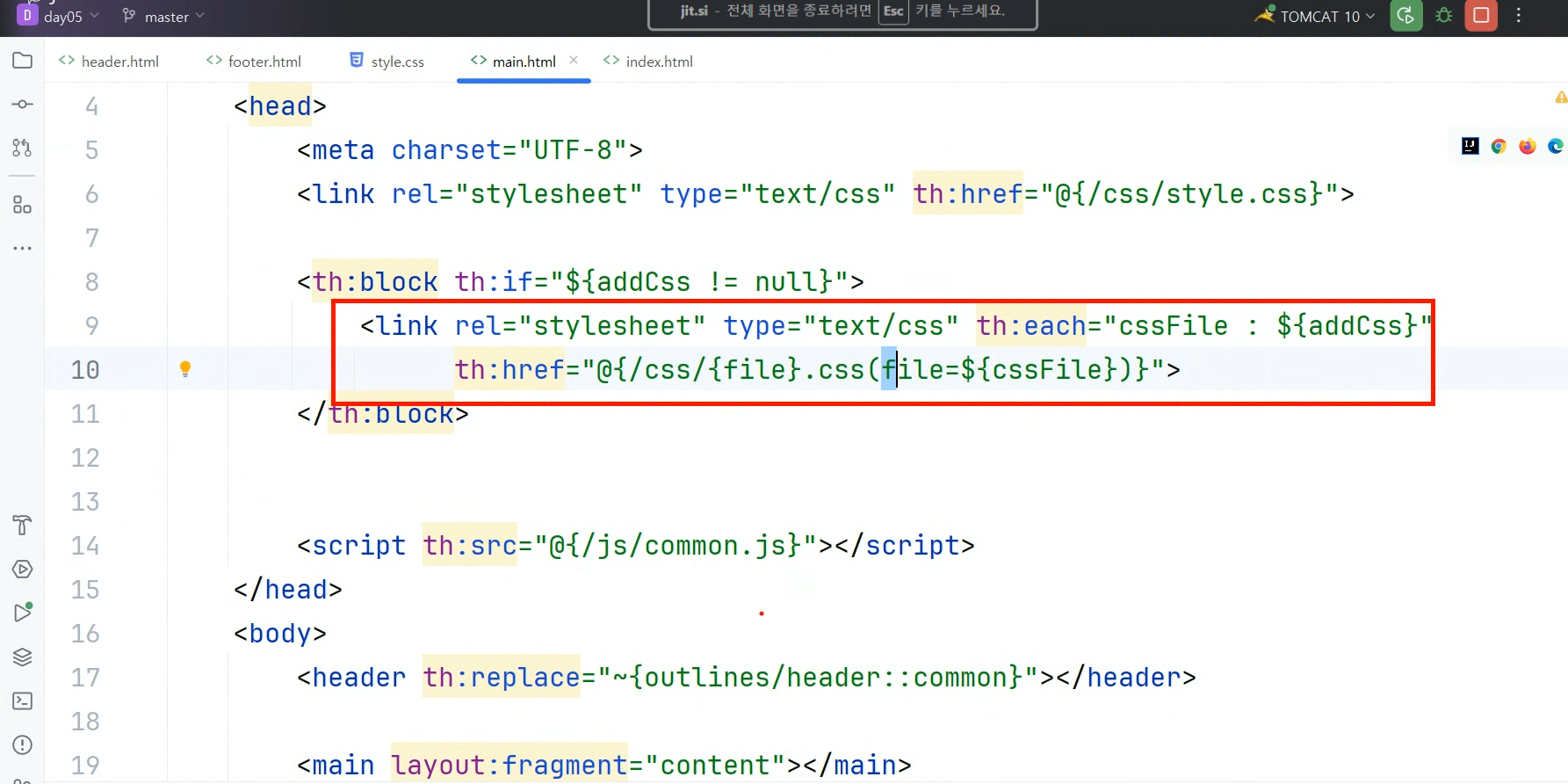Stop the running TOMCAT server

point(1481,16)
